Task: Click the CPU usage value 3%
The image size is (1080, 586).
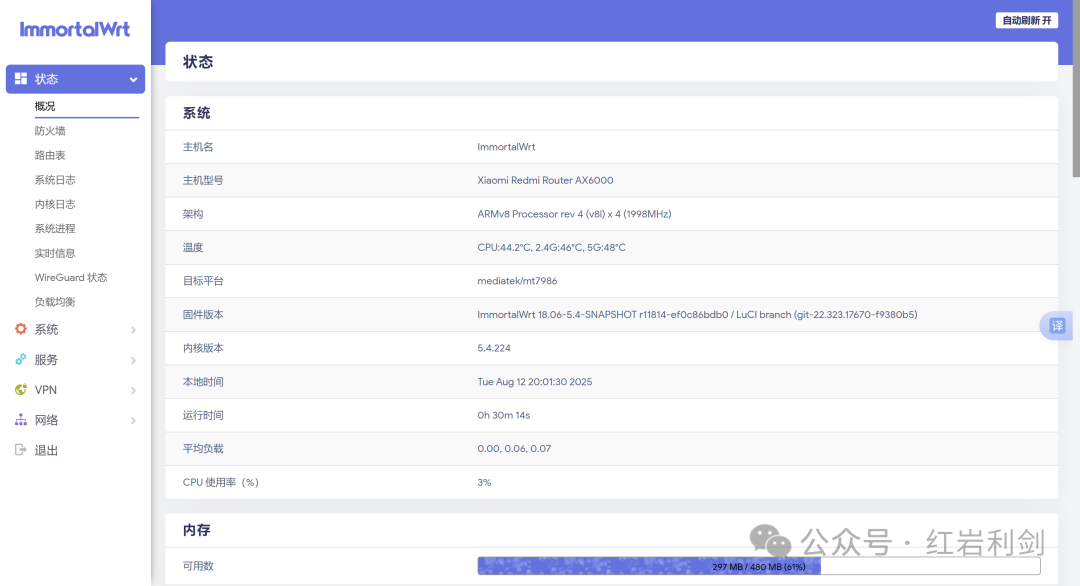Action: (x=484, y=482)
